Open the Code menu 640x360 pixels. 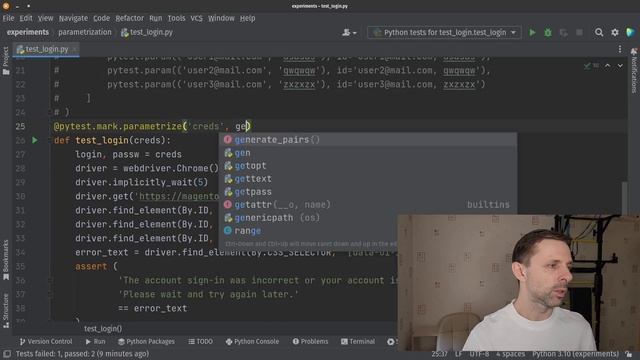(101, 18)
